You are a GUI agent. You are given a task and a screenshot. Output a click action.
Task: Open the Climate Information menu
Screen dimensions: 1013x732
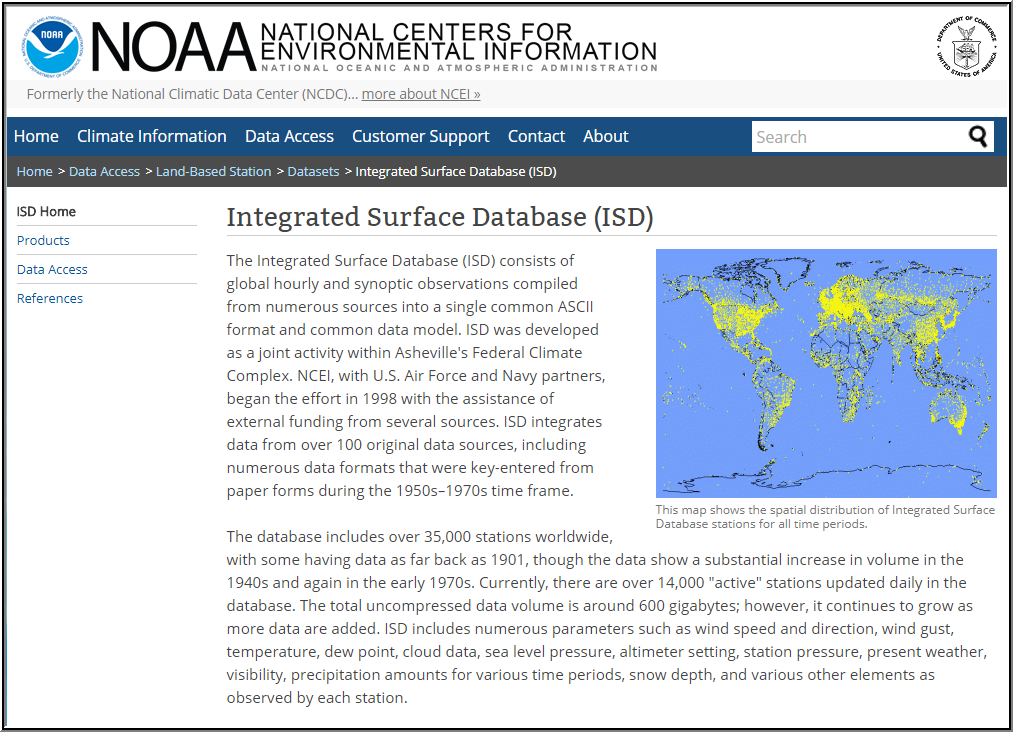[x=151, y=136]
